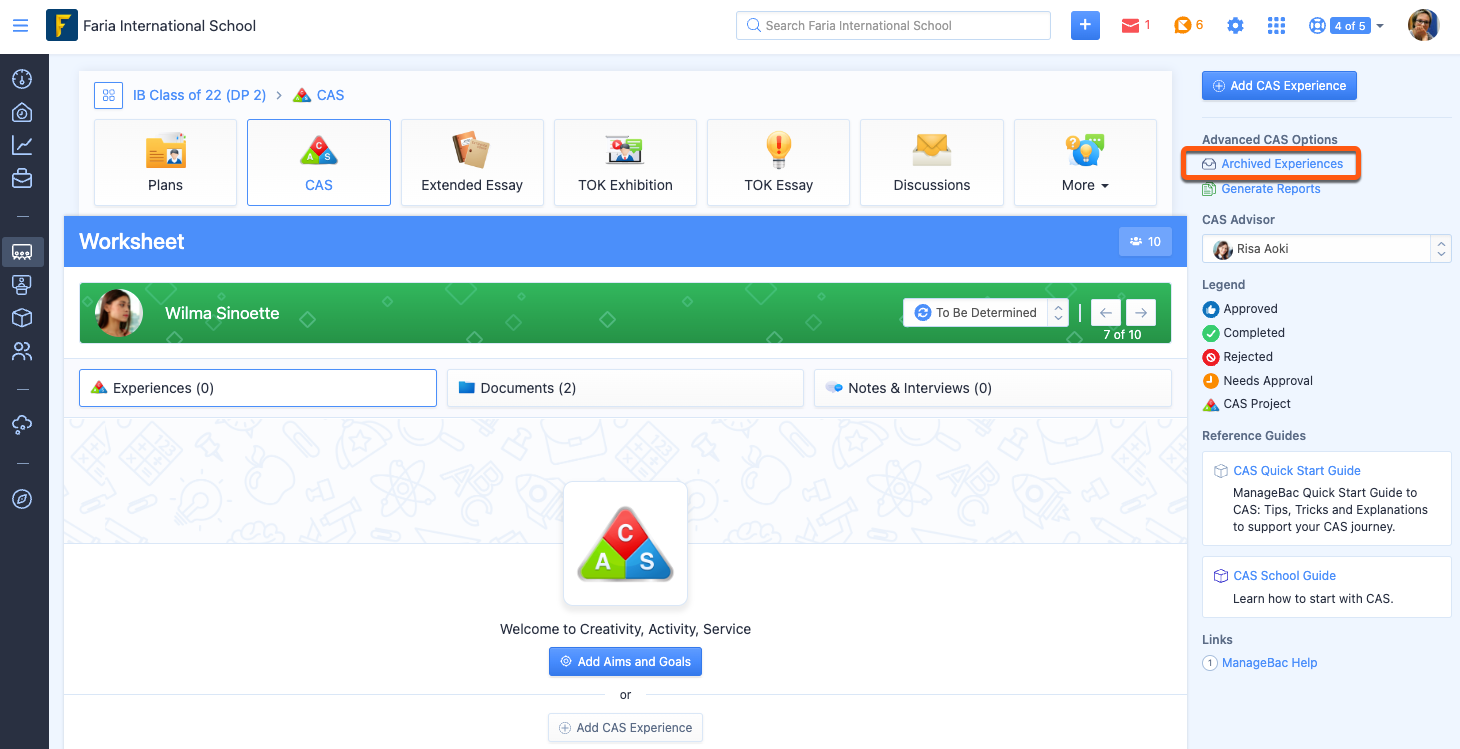Screen dimensions: 1460x749
Task: Open the Extended Essay tile
Action: pyautogui.click(x=472, y=162)
